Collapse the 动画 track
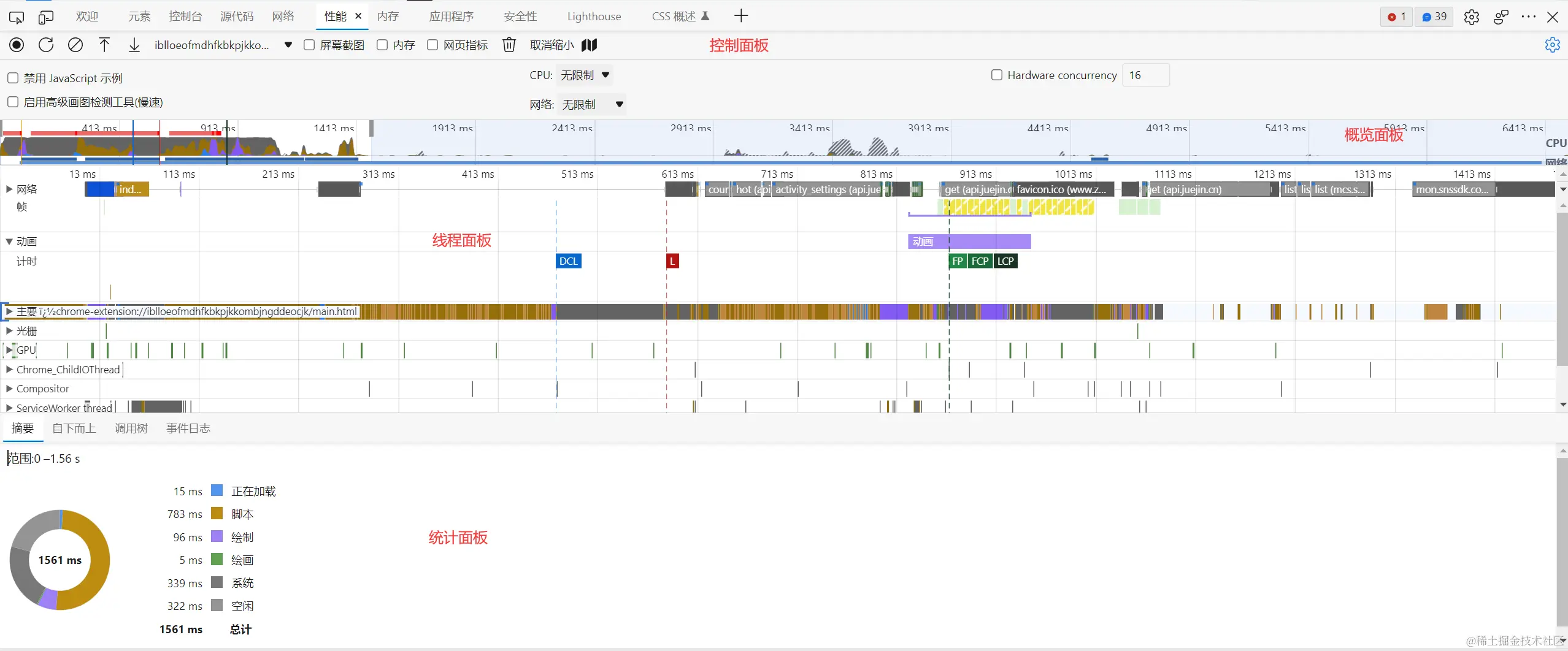Image resolution: width=1568 pixels, height=651 pixels. [x=9, y=242]
